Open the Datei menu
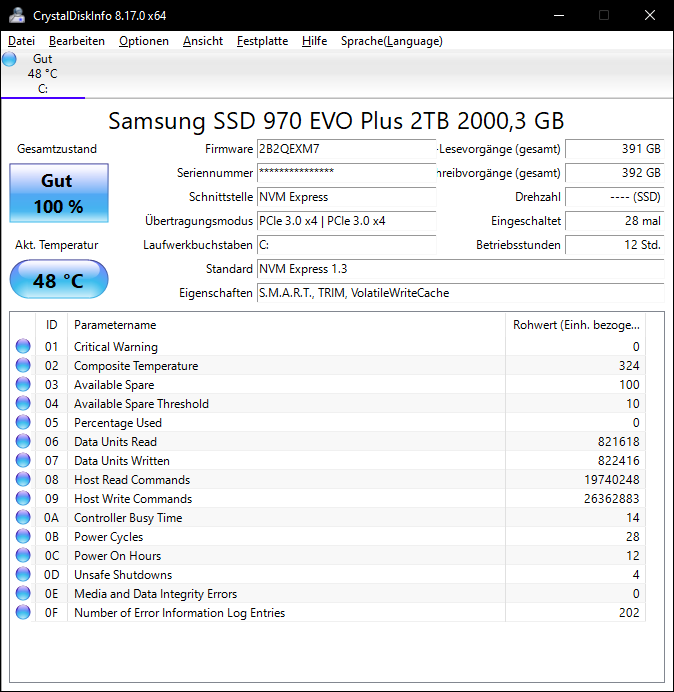Viewport: 674px width, 692px height. 21,41
